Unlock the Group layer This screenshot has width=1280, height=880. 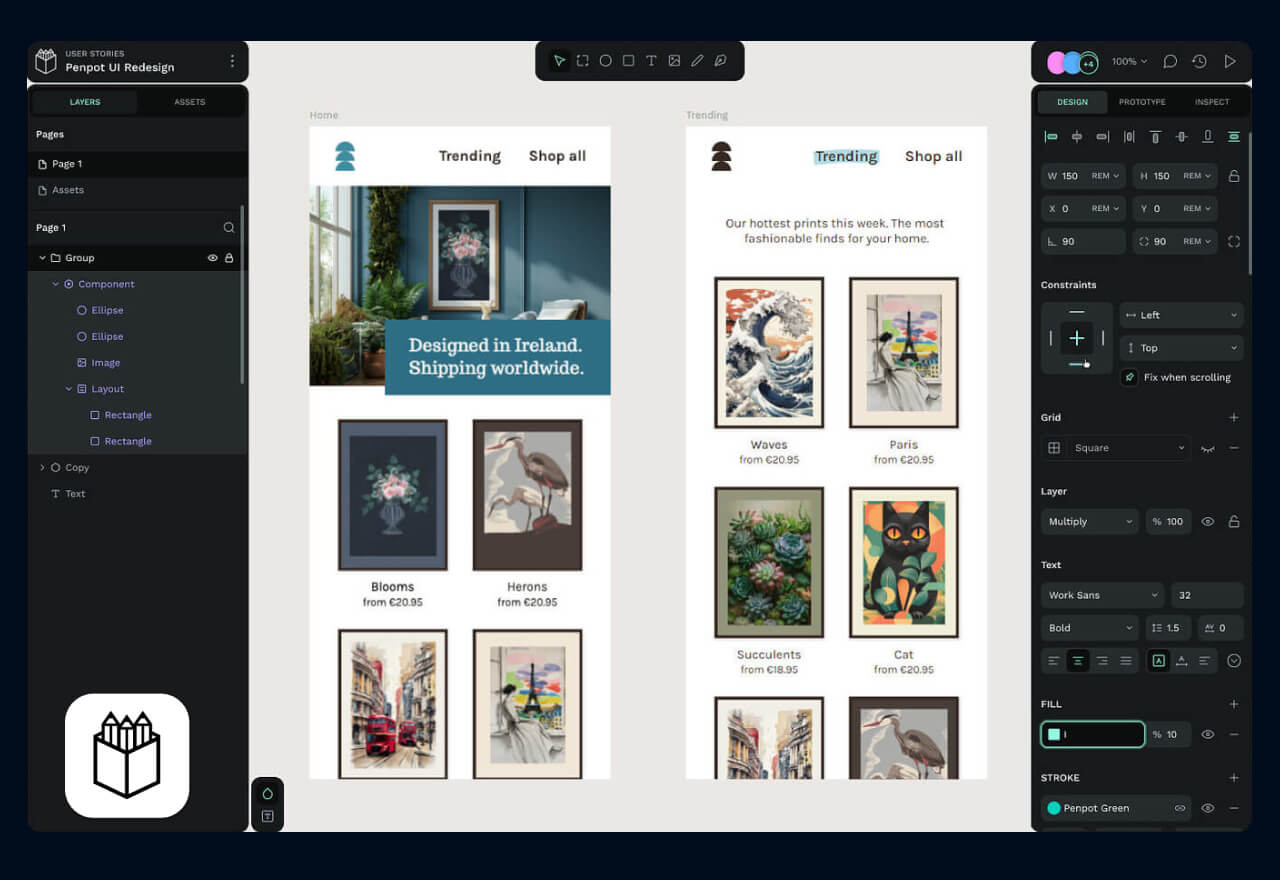tap(230, 257)
